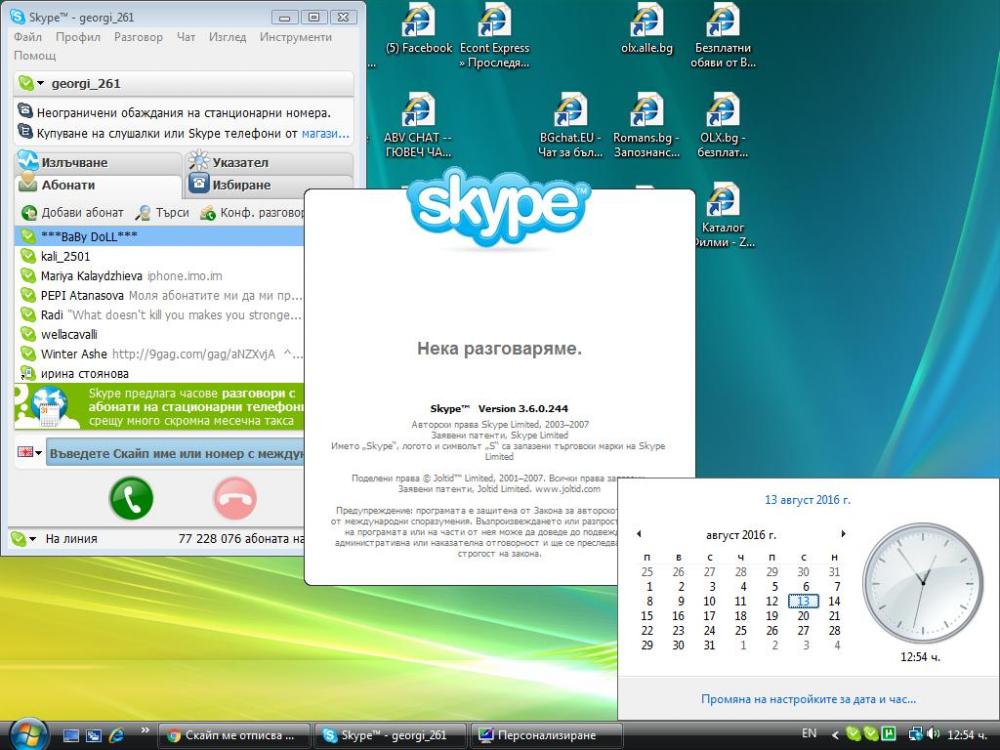Open the olx.alle.bg desktop shortcut
The image size is (1000, 750).
pyautogui.click(x=647, y=29)
